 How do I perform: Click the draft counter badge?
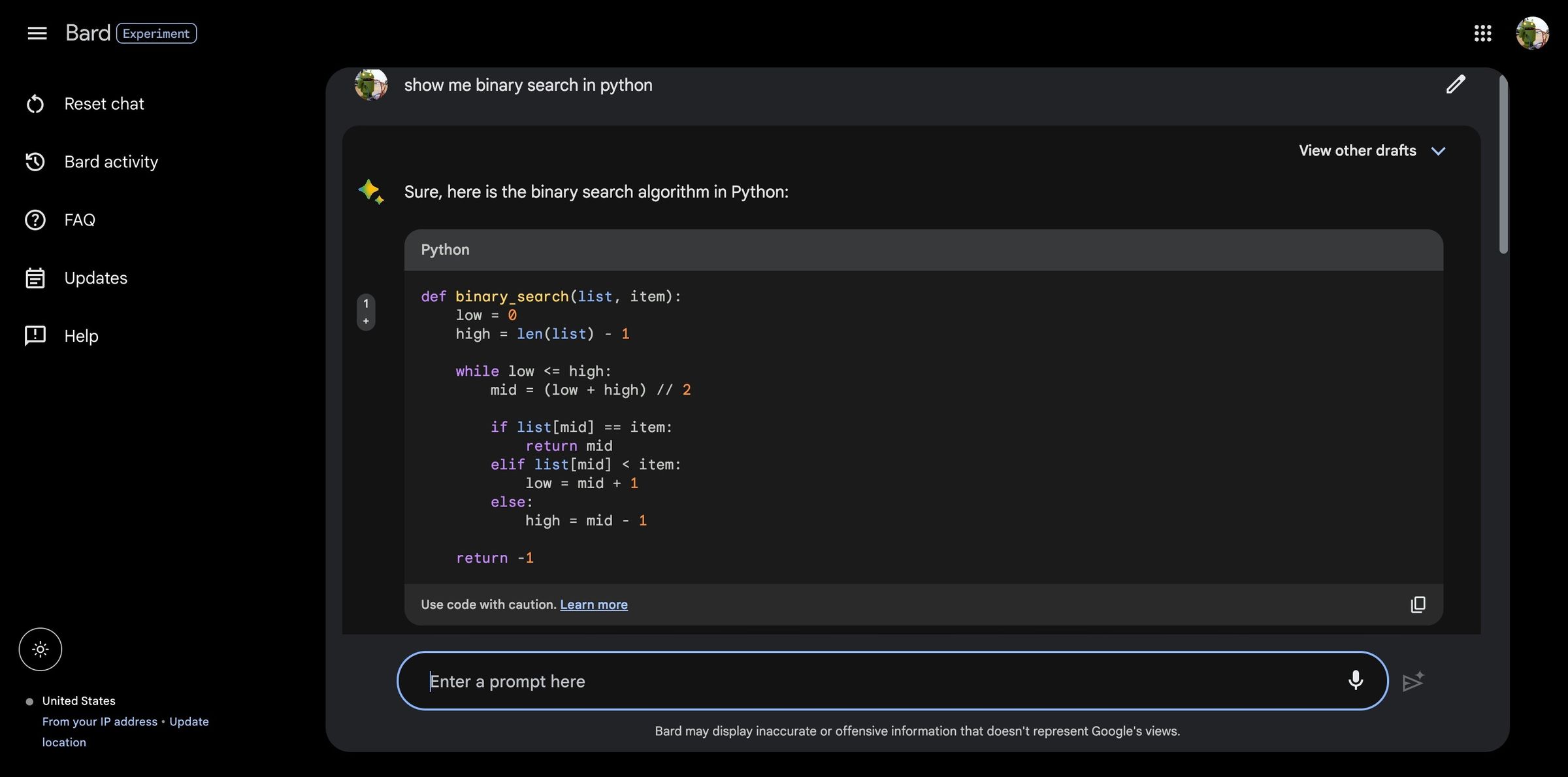(366, 303)
